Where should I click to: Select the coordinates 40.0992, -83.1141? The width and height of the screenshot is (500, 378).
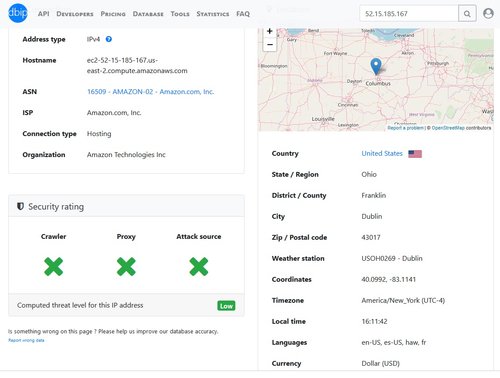[x=389, y=279]
